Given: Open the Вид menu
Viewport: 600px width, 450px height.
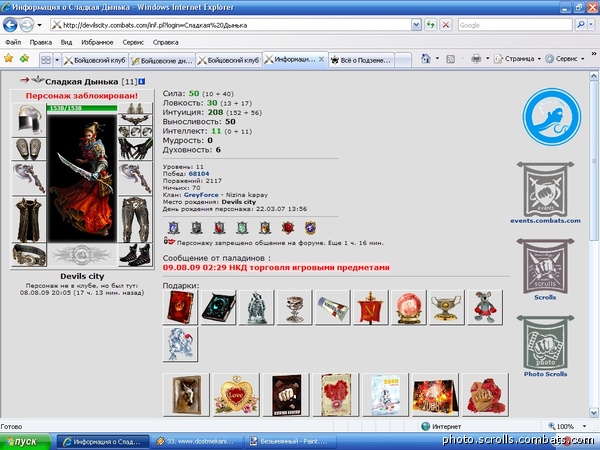Looking at the screenshot, I should tap(66, 42).
